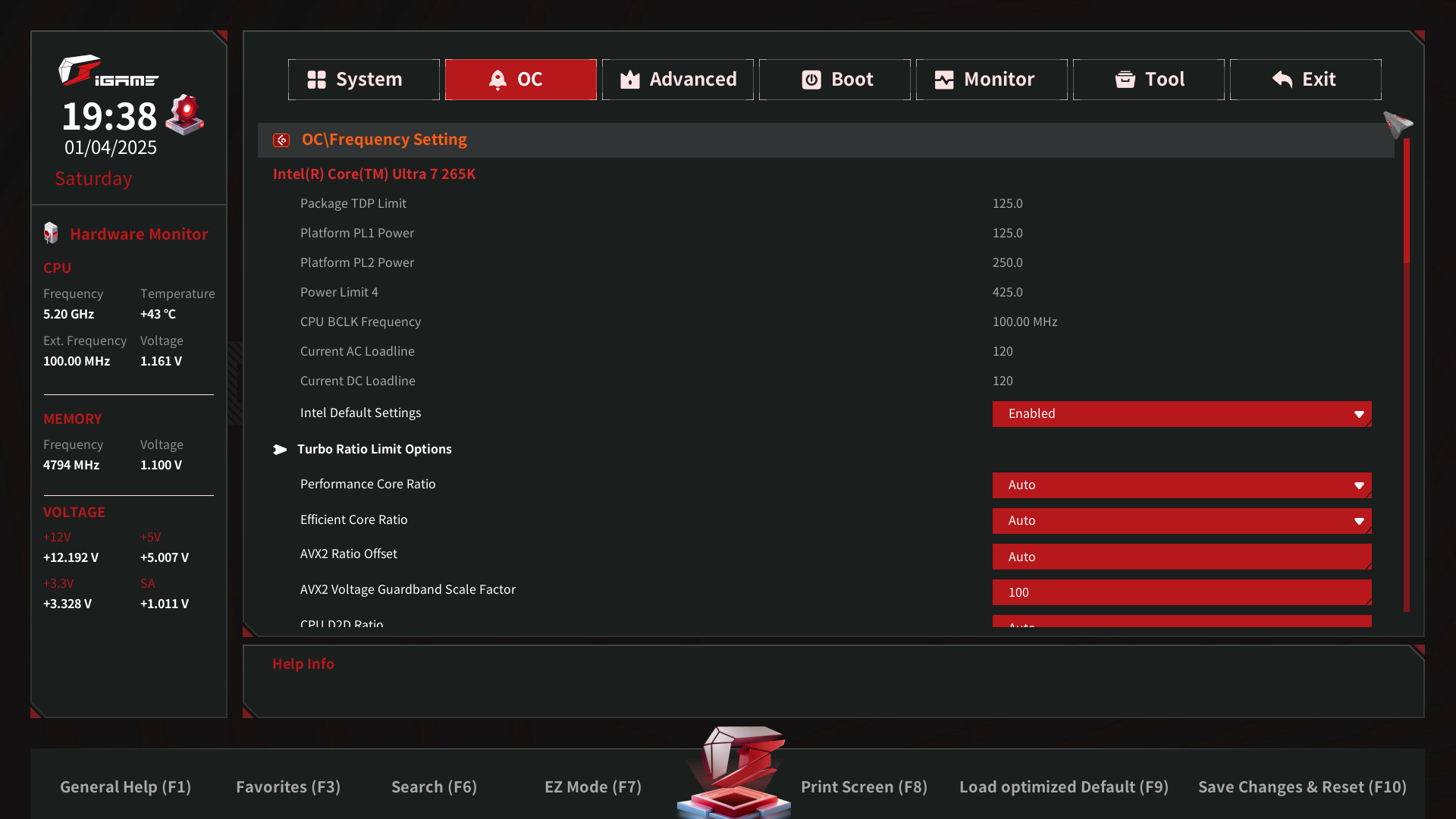Open Turbo Ratio Limit Options submenu
This screenshot has height=819, width=1456.
(x=374, y=449)
